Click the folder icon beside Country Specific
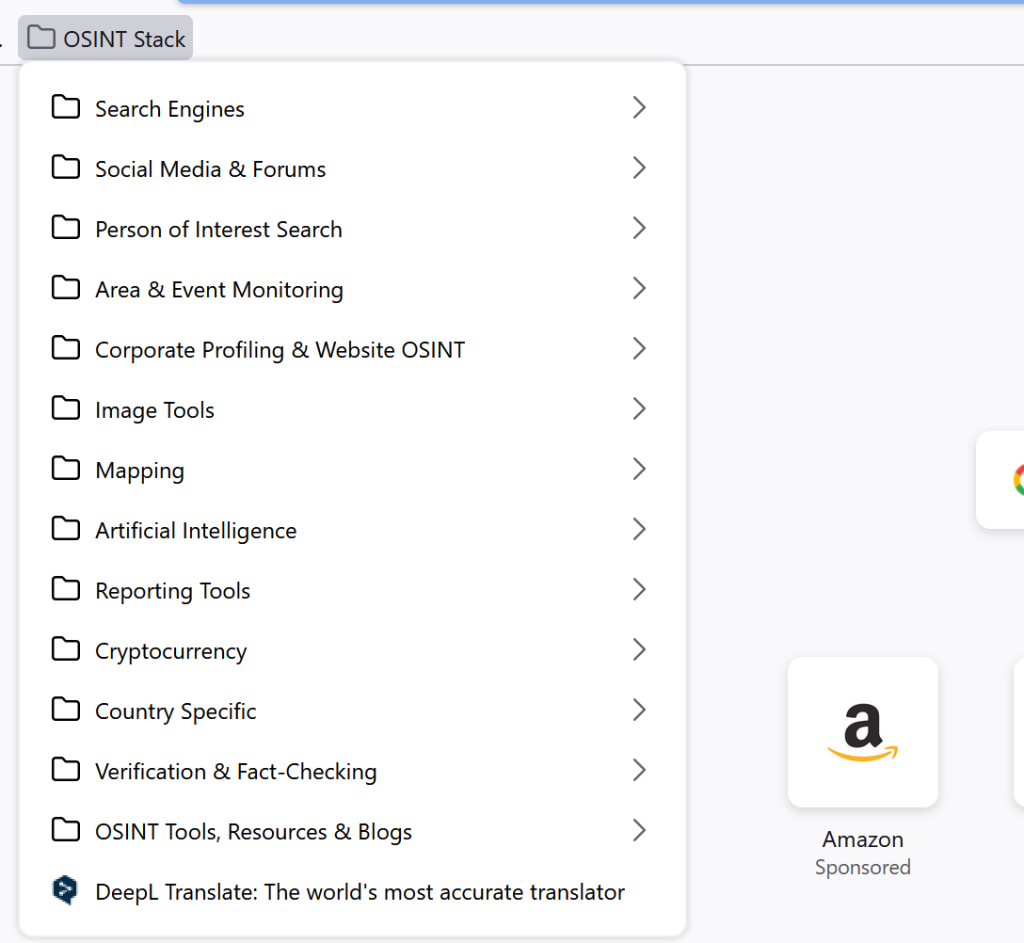1024x943 pixels. (x=65, y=709)
